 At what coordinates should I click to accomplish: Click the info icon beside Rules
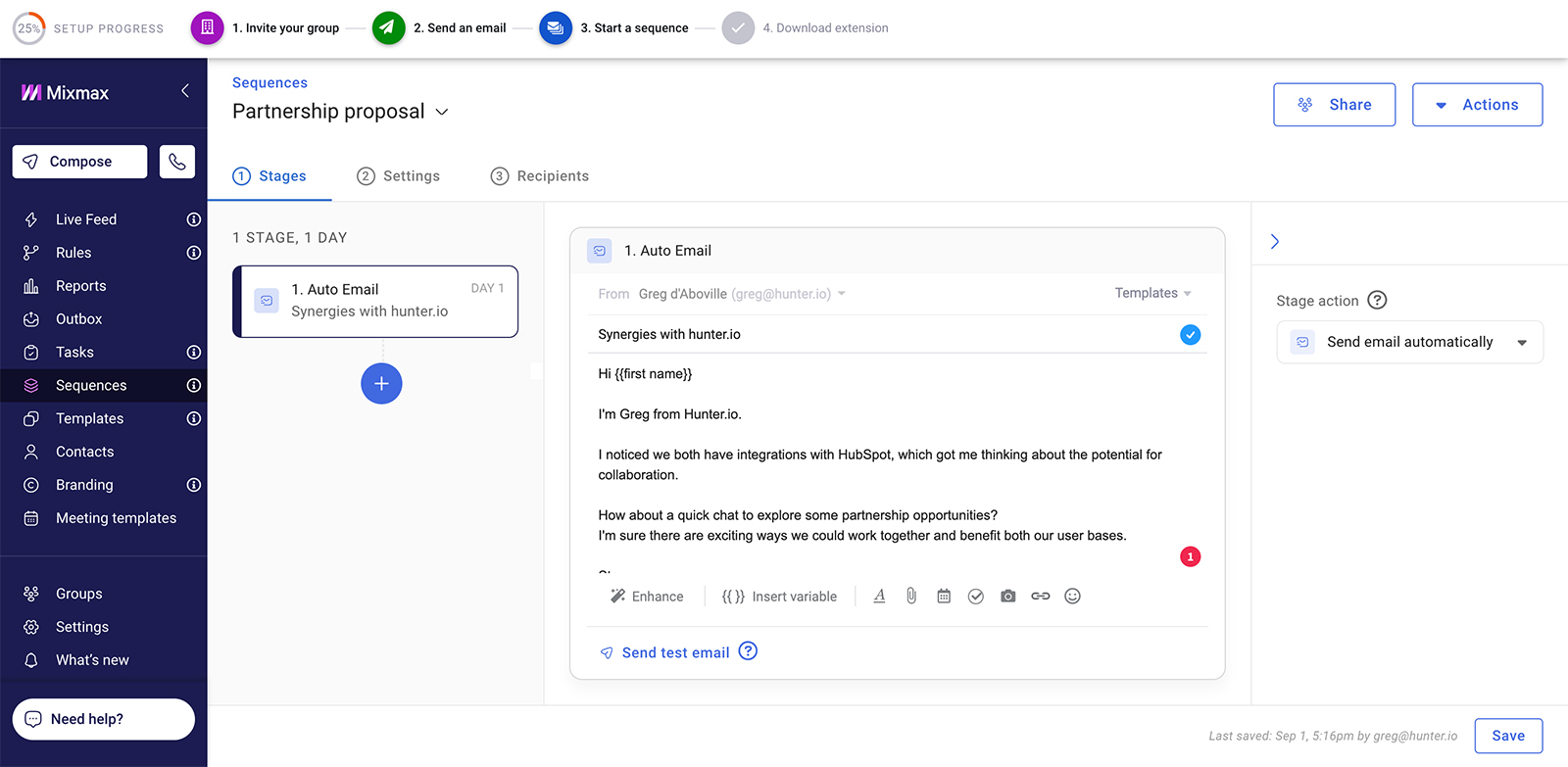194,253
